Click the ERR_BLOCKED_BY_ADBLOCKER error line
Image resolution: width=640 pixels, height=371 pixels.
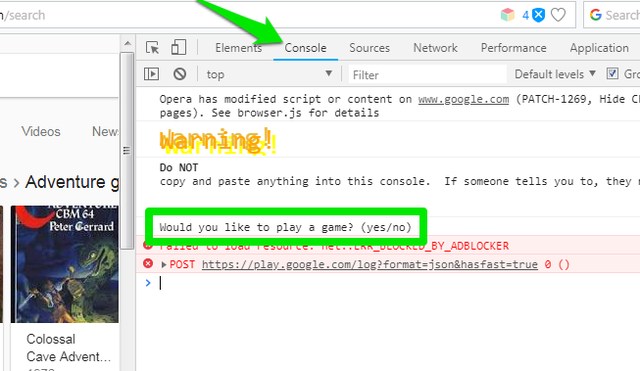(x=334, y=246)
